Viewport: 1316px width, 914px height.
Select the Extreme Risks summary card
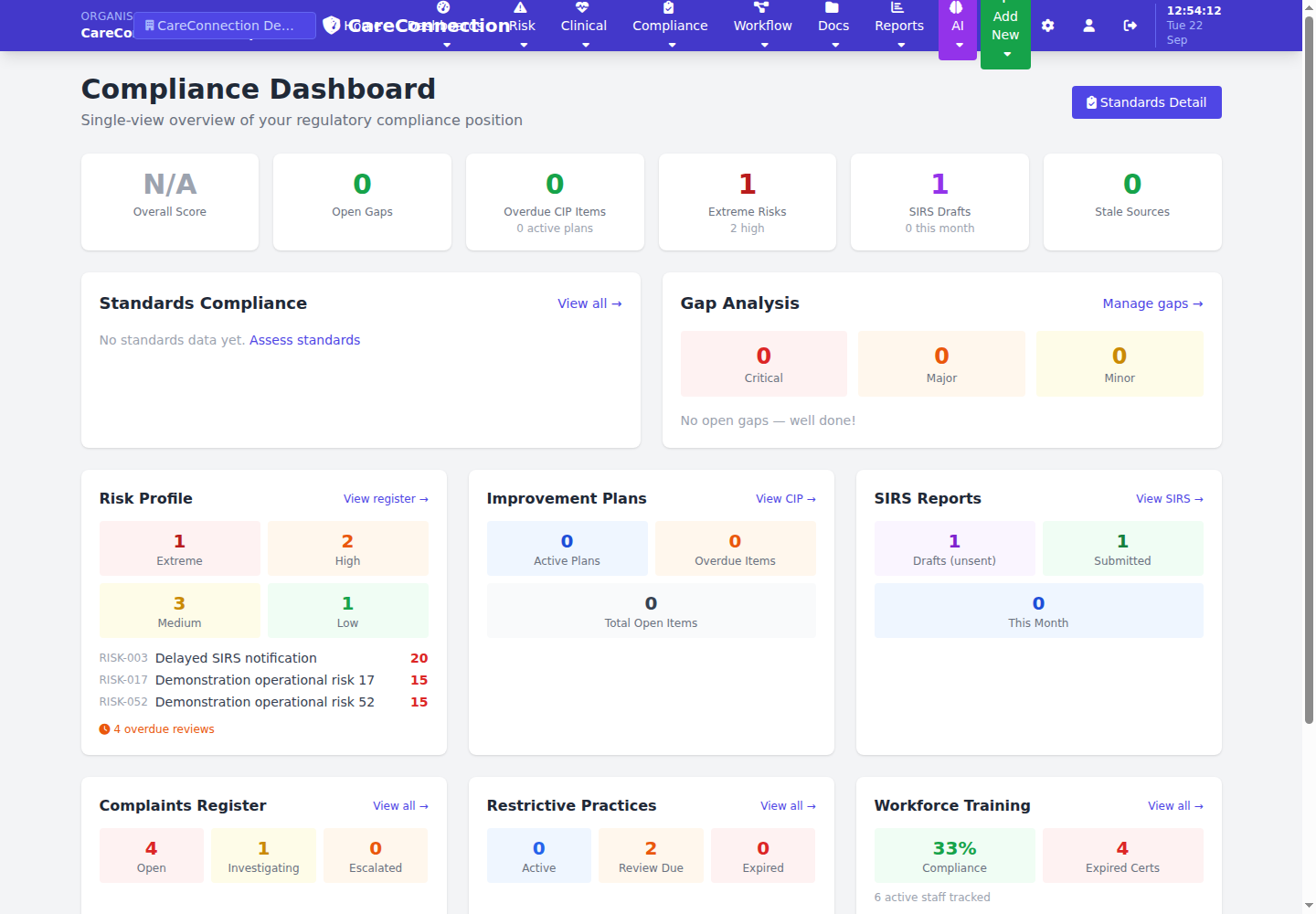[x=748, y=202]
